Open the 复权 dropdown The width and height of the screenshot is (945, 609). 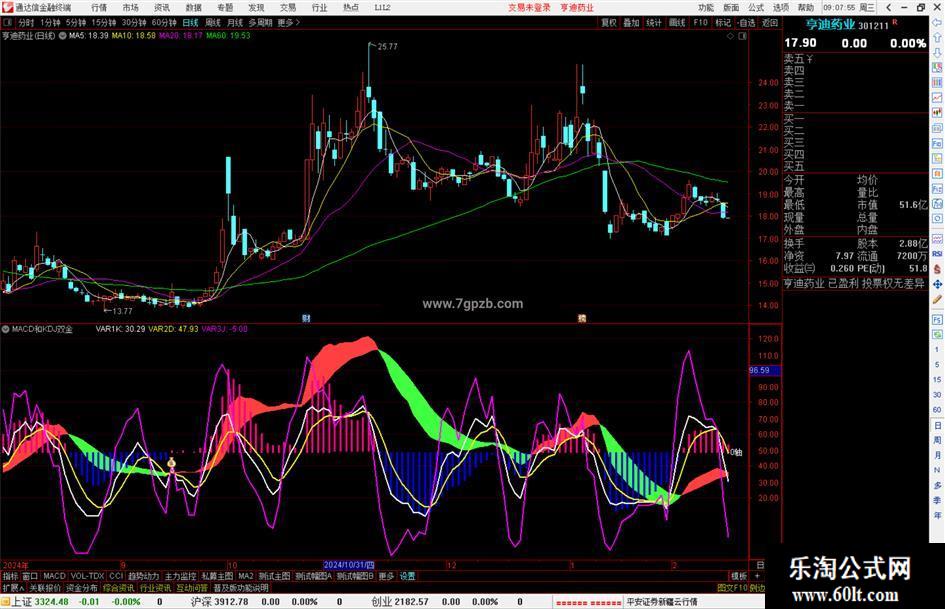(x=609, y=22)
